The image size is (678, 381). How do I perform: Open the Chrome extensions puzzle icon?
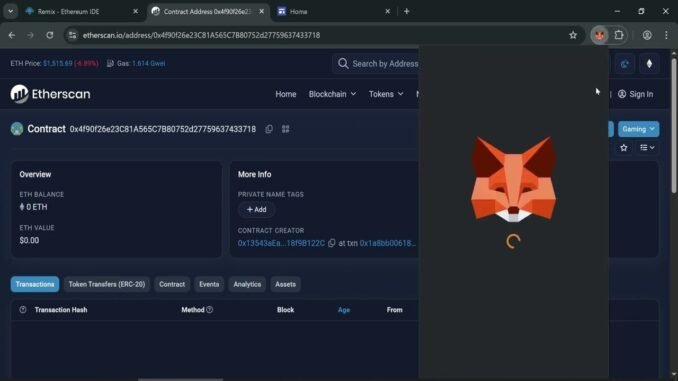tap(619, 35)
